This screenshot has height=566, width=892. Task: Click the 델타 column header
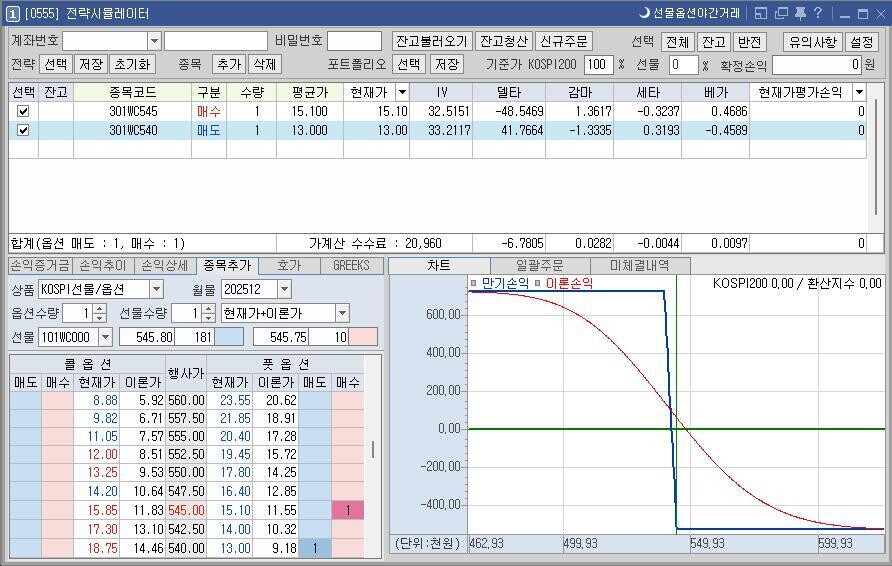point(509,92)
